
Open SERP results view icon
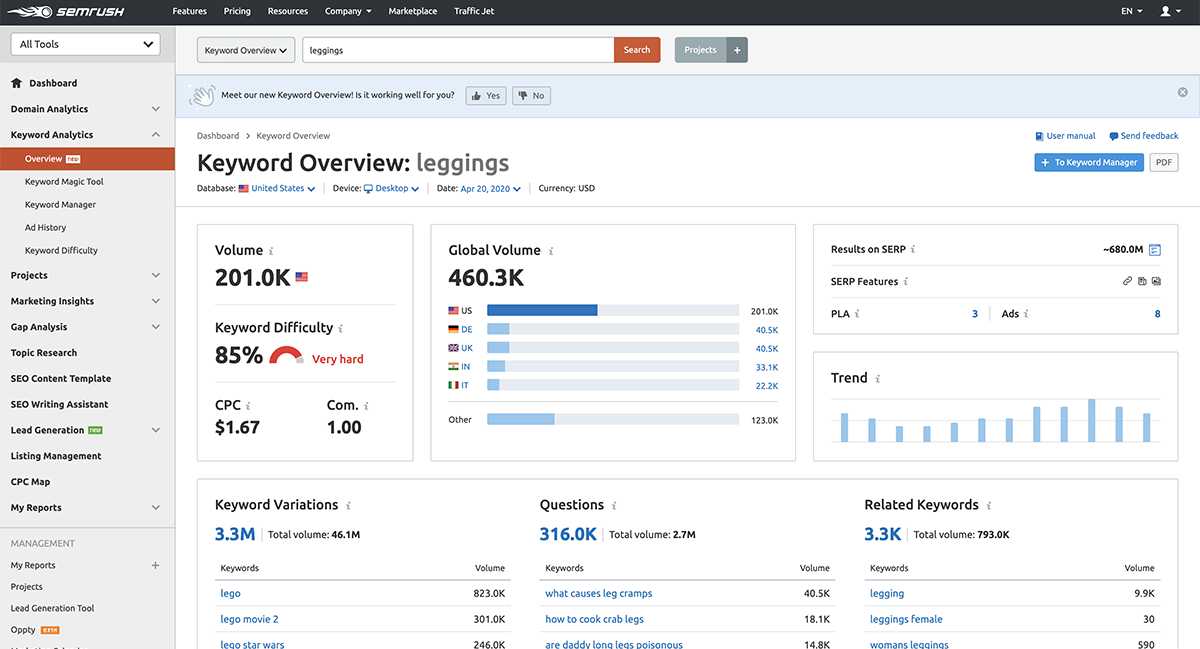coord(1155,250)
